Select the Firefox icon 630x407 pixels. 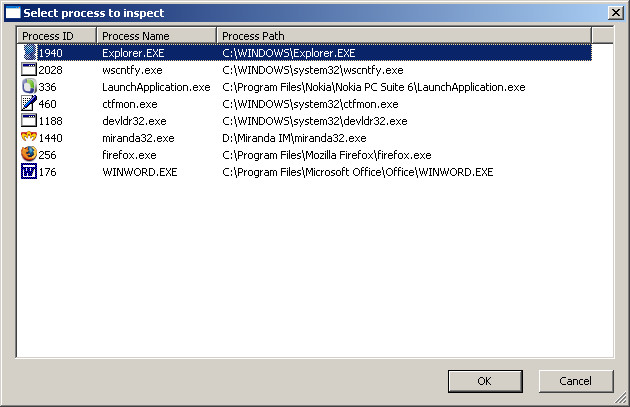coord(29,154)
